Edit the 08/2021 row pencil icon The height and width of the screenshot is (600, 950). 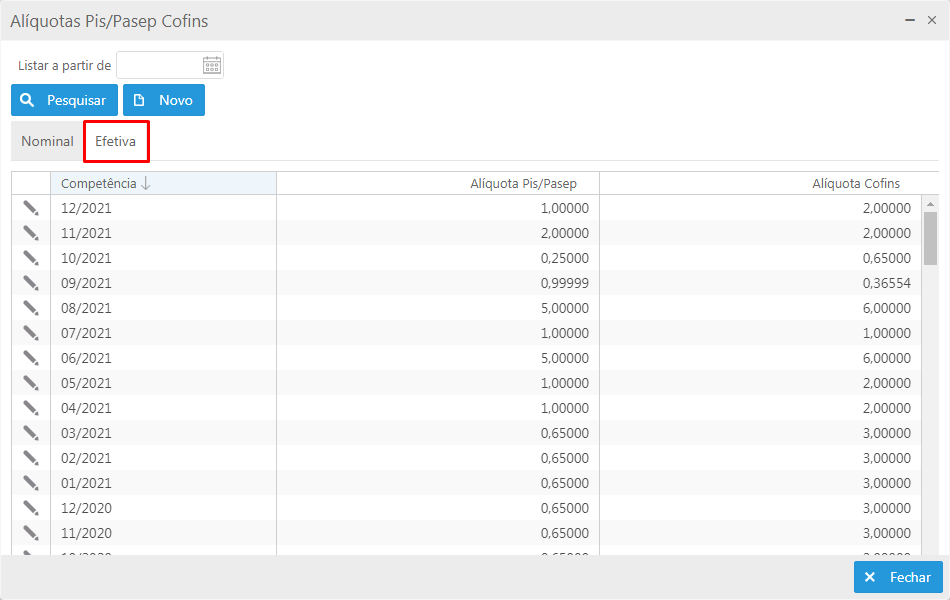click(x=31, y=308)
